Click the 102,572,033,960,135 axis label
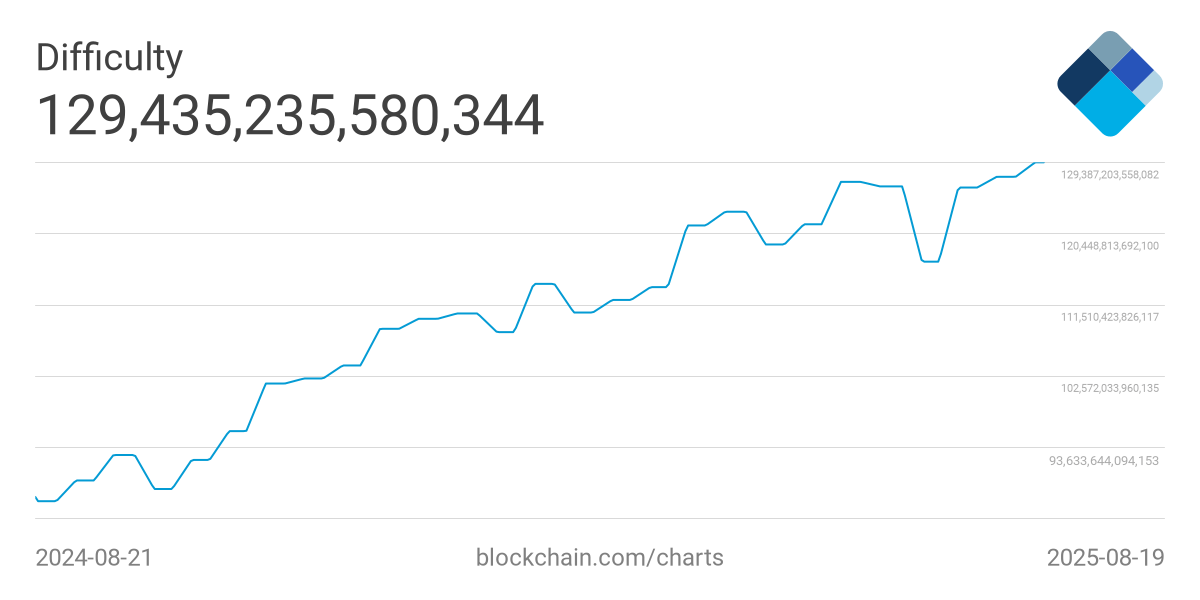1200x600 pixels. point(1109,388)
